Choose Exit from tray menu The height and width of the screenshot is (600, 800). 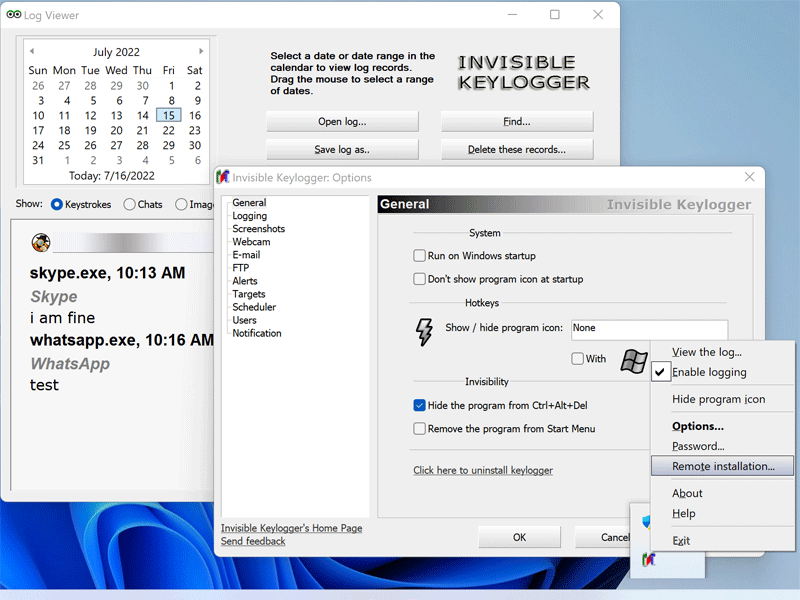(x=722, y=541)
